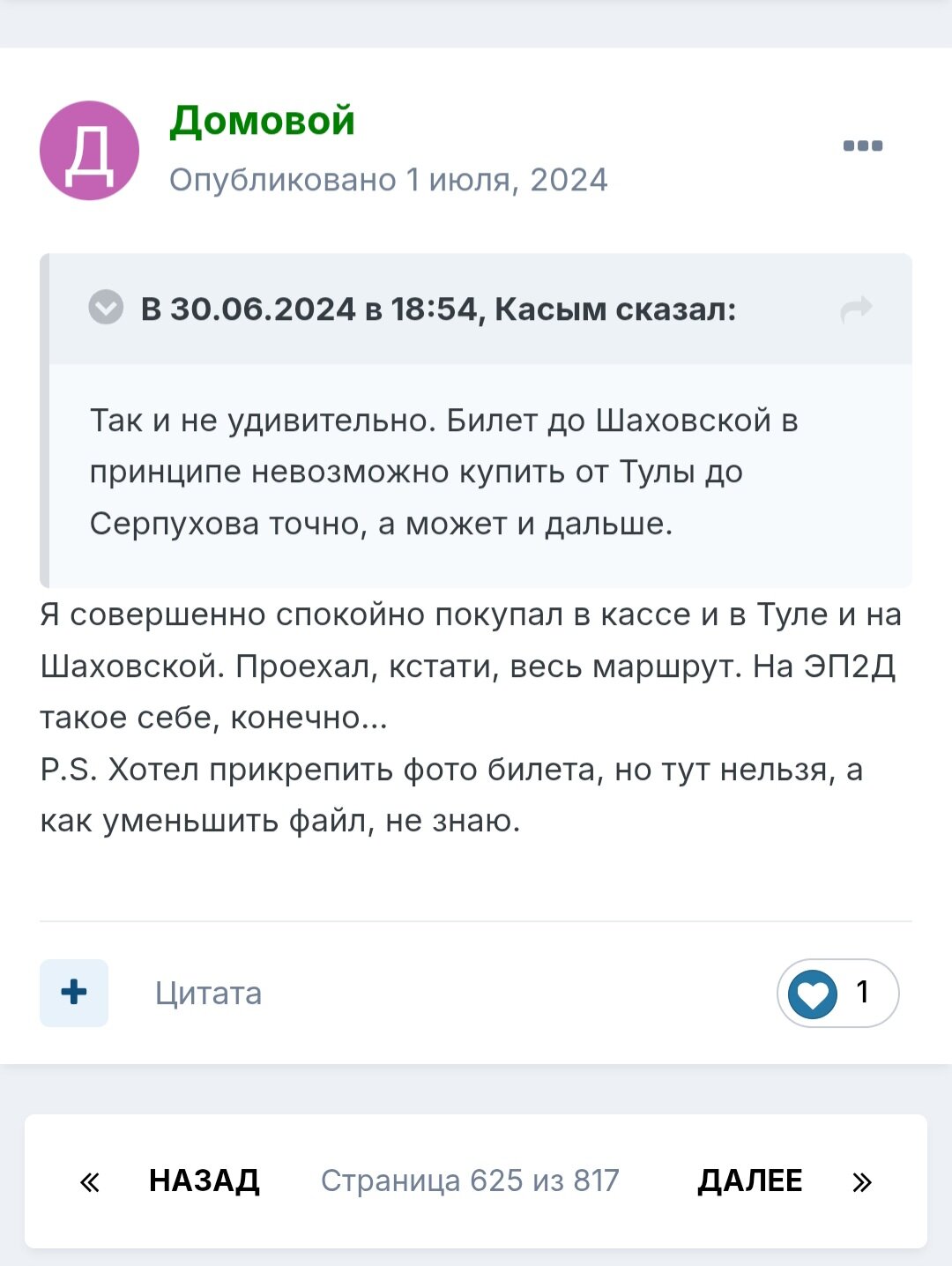
Task: Click the 'Цитата' reply button
Action: click(x=208, y=994)
